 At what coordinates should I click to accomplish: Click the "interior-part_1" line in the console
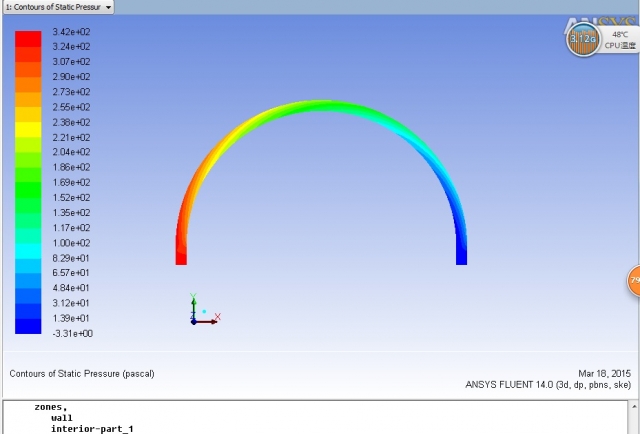click(x=92, y=429)
